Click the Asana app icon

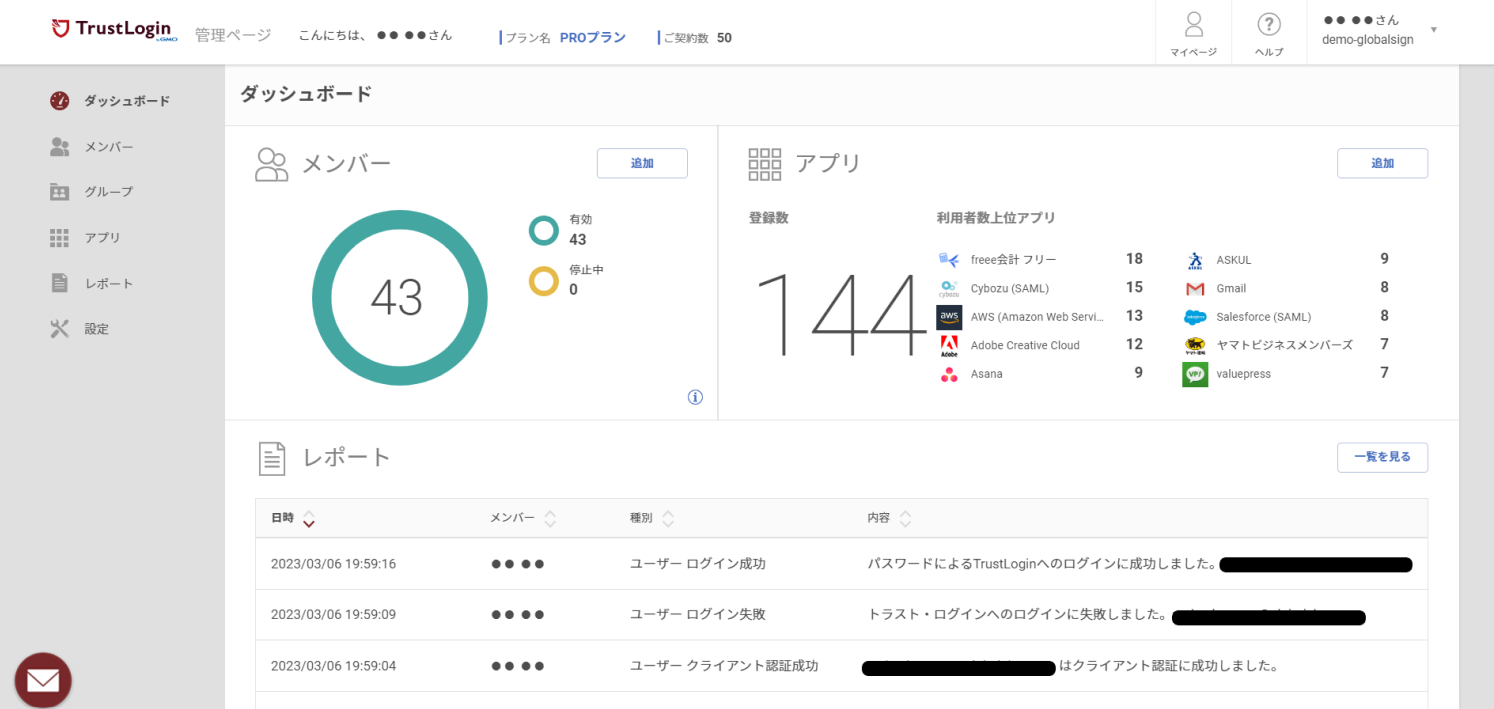(x=949, y=374)
